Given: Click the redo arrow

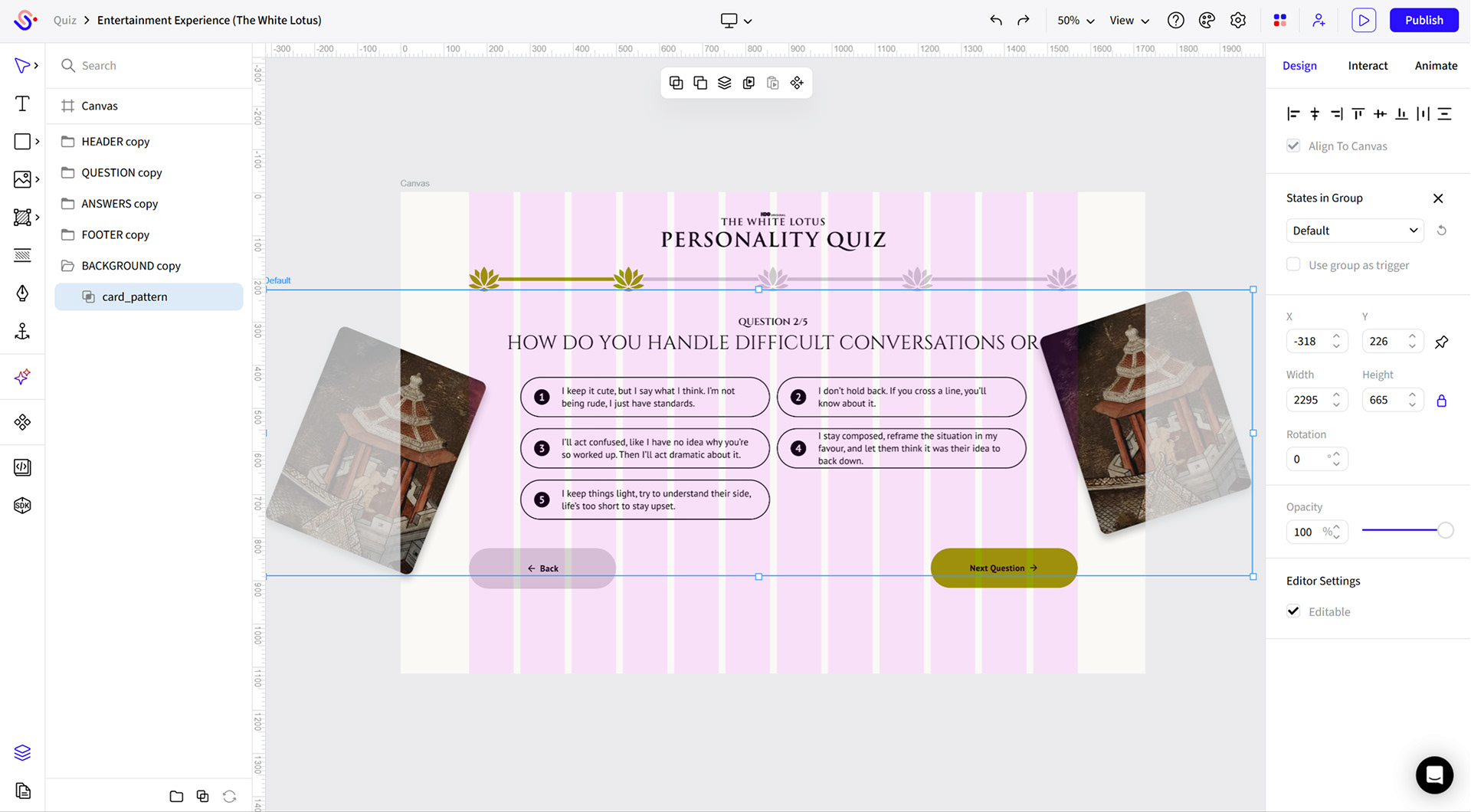Looking at the screenshot, I should (1024, 21).
